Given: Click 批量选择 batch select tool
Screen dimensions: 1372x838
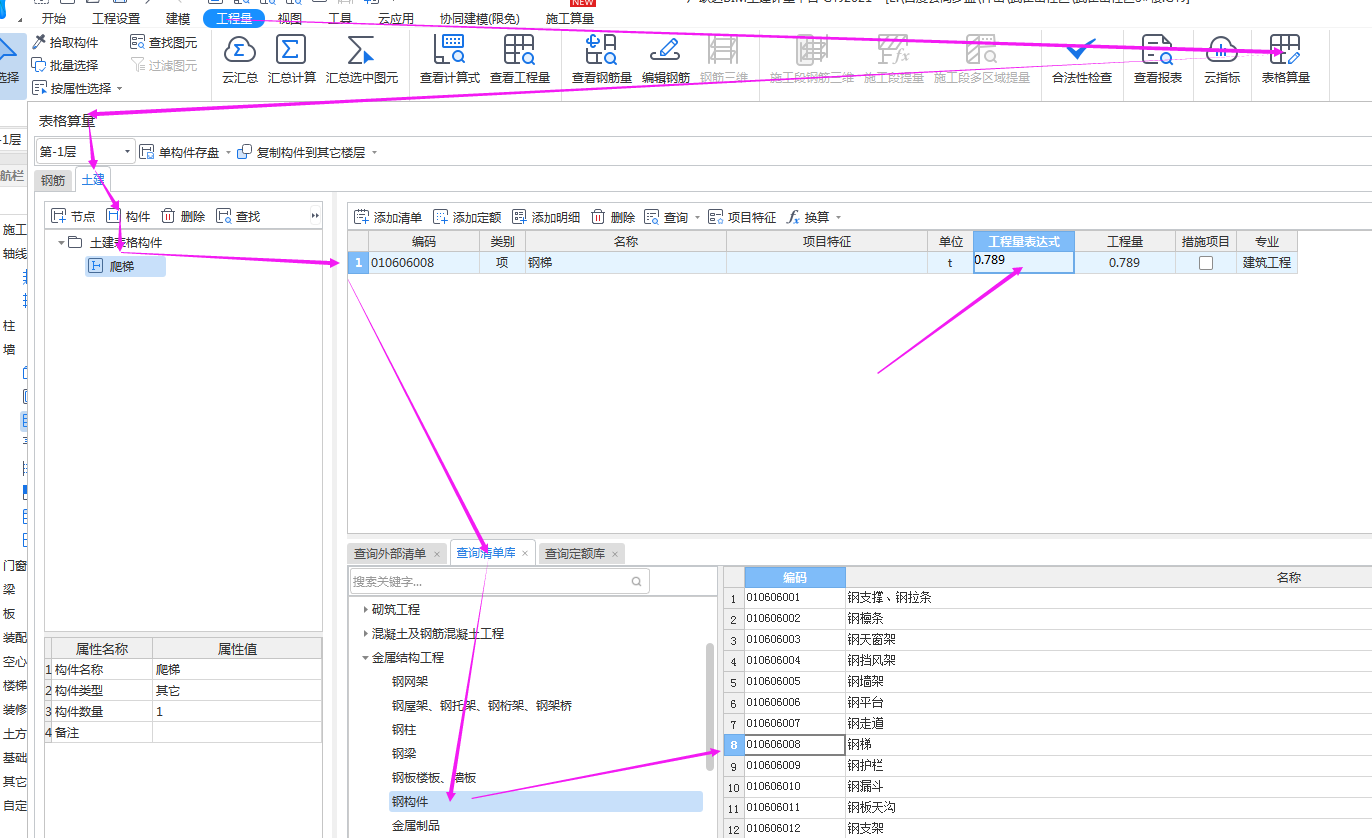Looking at the screenshot, I should (x=65, y=65).
